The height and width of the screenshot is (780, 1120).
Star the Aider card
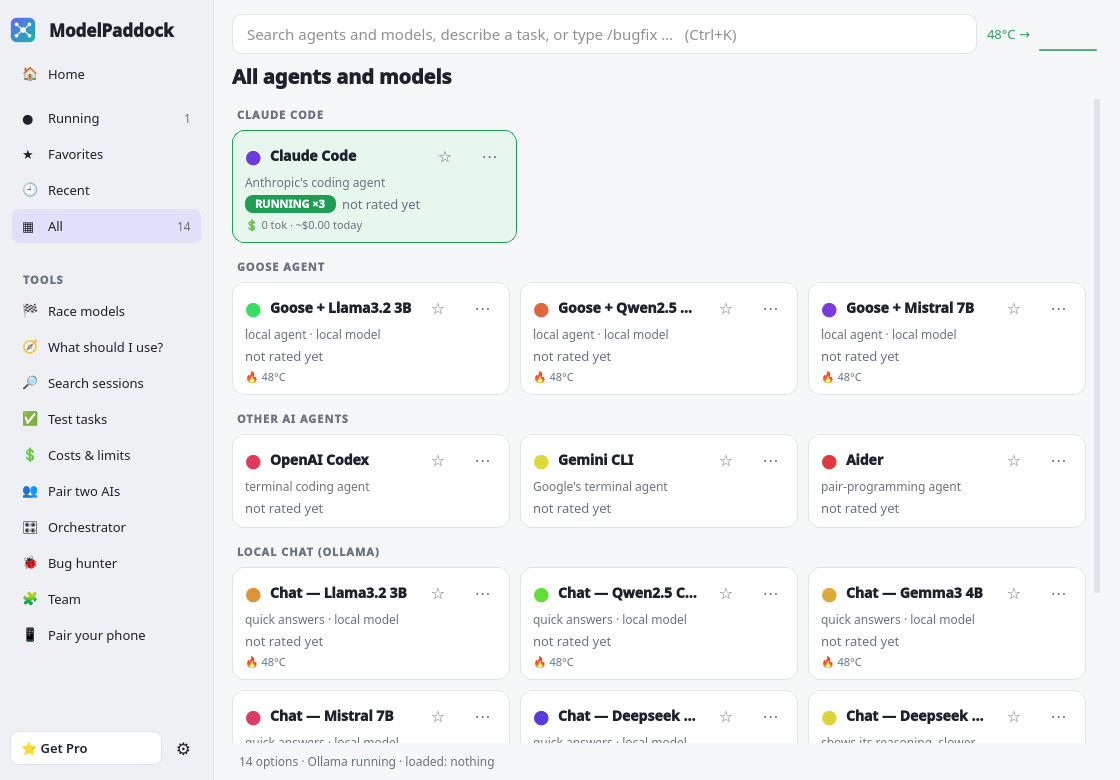[1014, 461]
